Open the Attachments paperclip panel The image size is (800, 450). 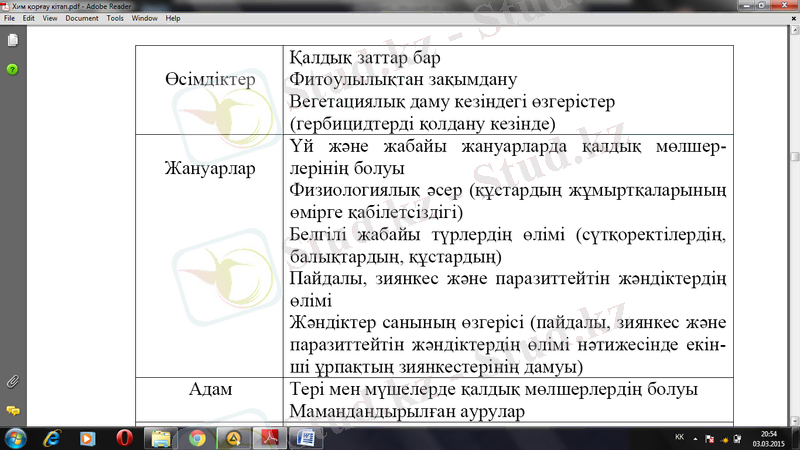[x=13, y=382]
